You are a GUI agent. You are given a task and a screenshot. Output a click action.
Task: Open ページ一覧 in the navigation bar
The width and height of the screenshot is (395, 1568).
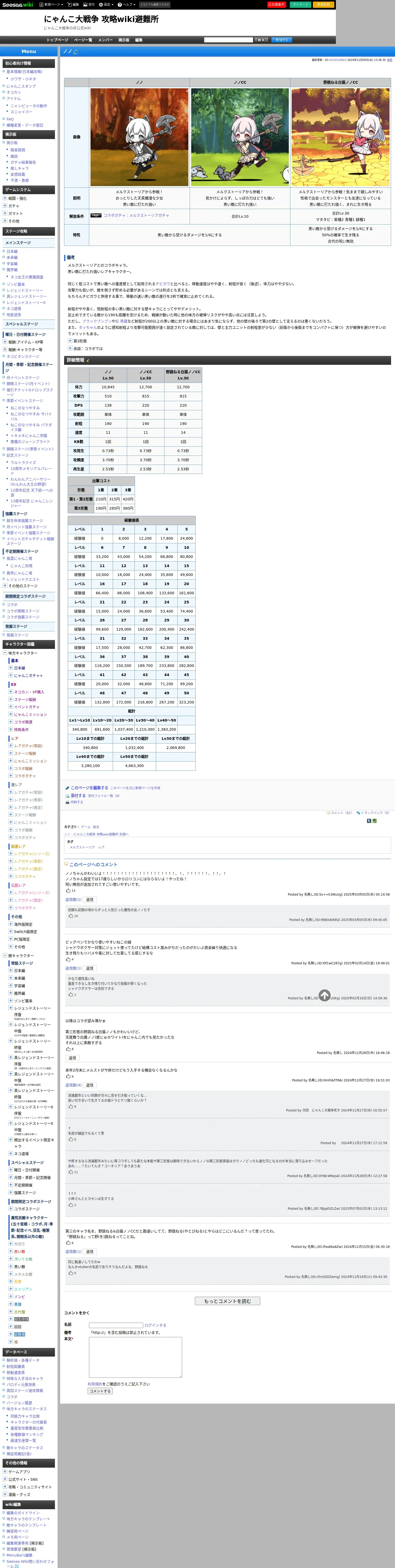pyautogui.click(x=83, y=40)
